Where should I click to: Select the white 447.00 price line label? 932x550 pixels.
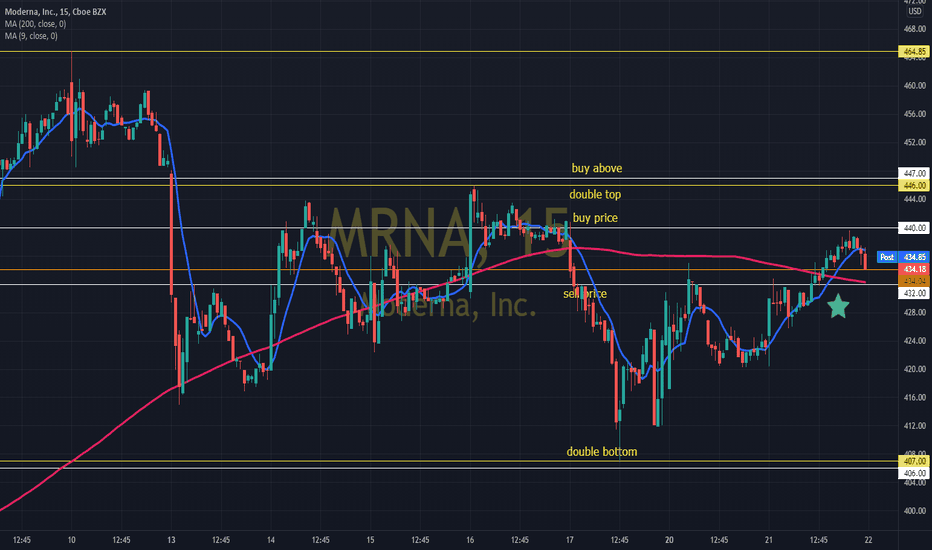pos(914,173)
